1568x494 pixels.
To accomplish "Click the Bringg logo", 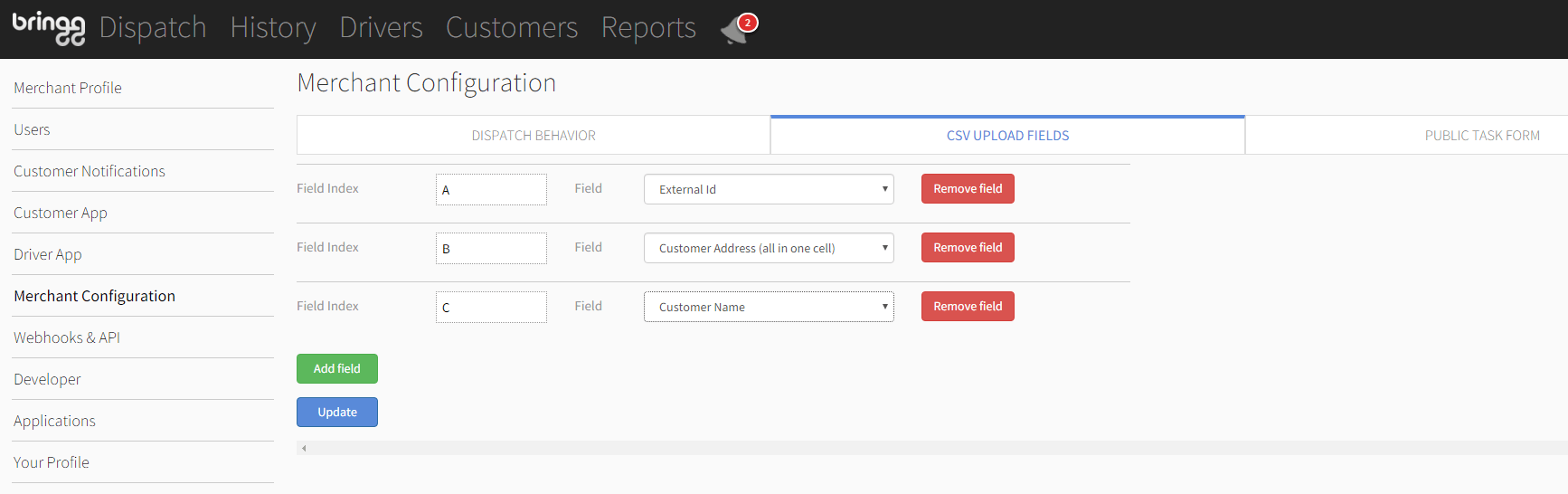I will pyautogui.click(x=49, y=28).
